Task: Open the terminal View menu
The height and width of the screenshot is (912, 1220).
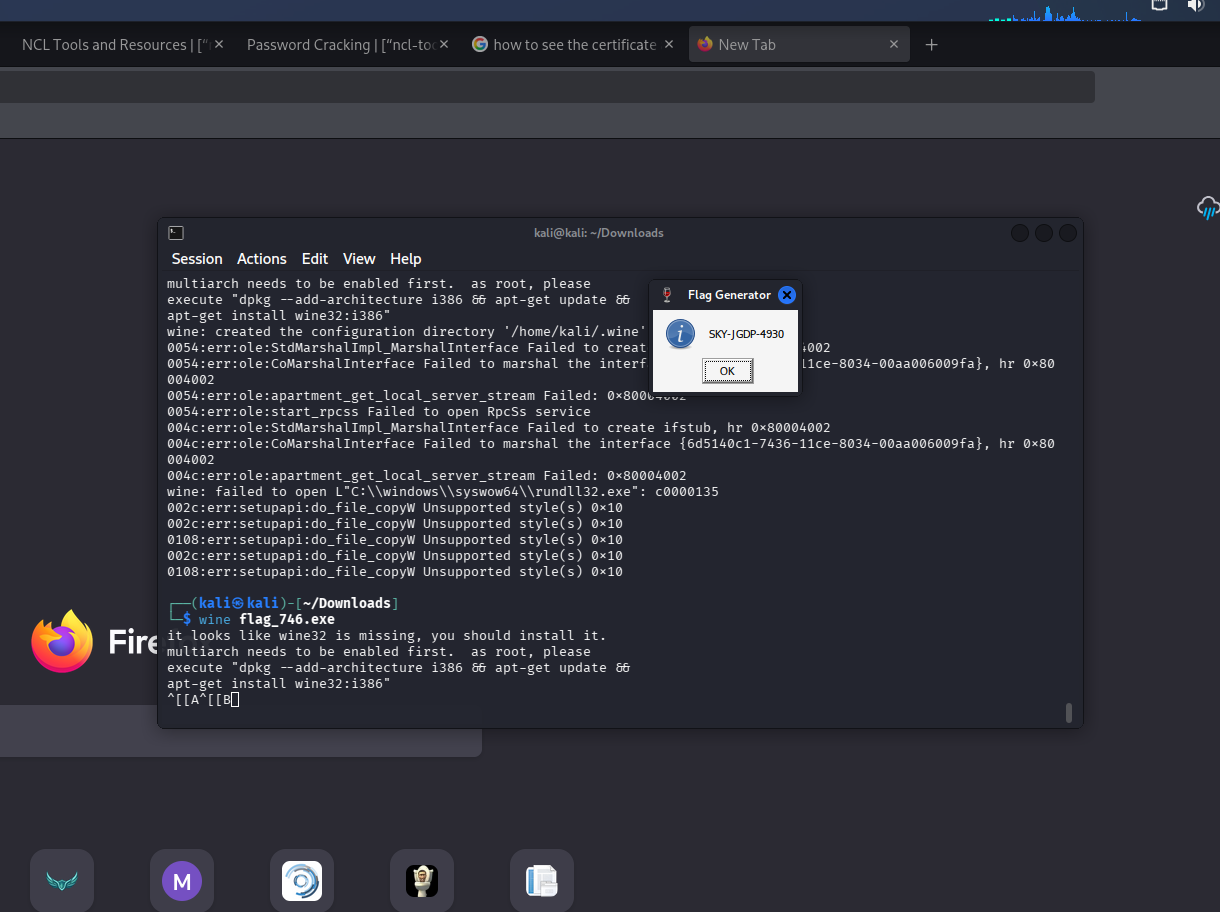Action: [359, 259]
